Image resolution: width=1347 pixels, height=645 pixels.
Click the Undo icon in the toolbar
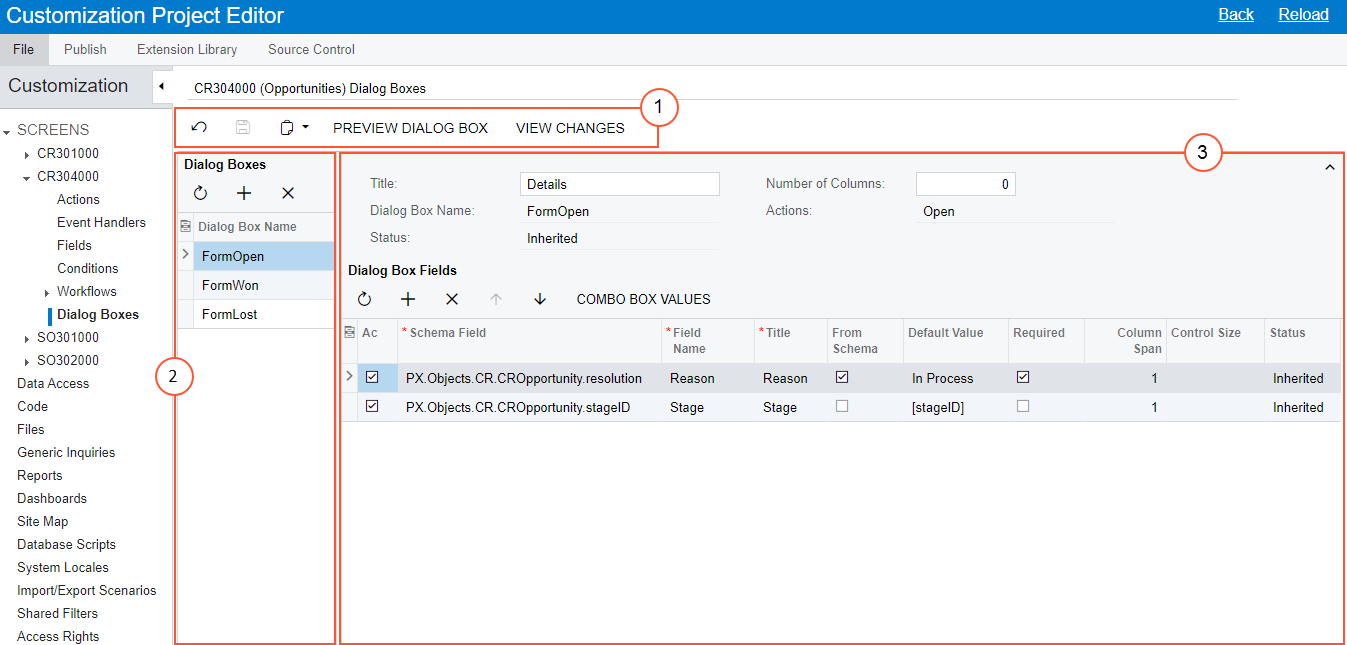click(199, 128)
